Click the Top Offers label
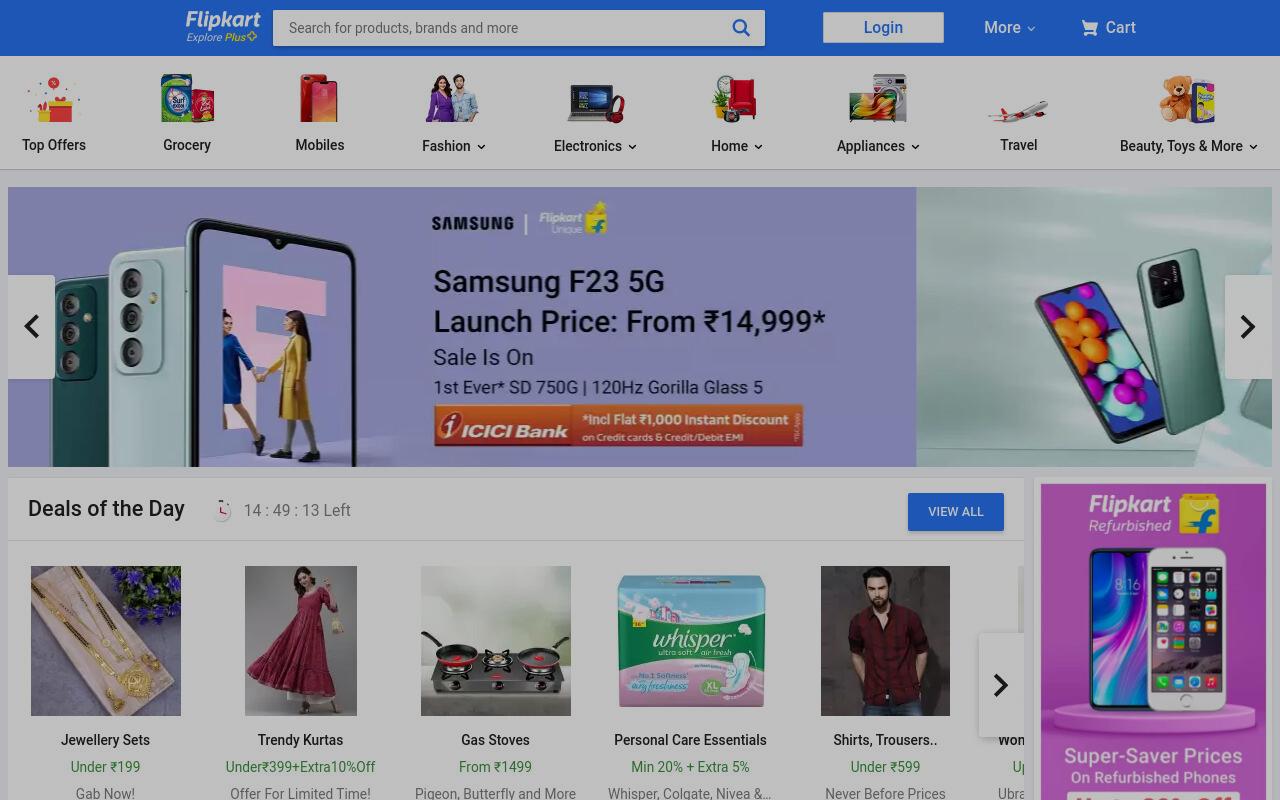 (54, 145)
